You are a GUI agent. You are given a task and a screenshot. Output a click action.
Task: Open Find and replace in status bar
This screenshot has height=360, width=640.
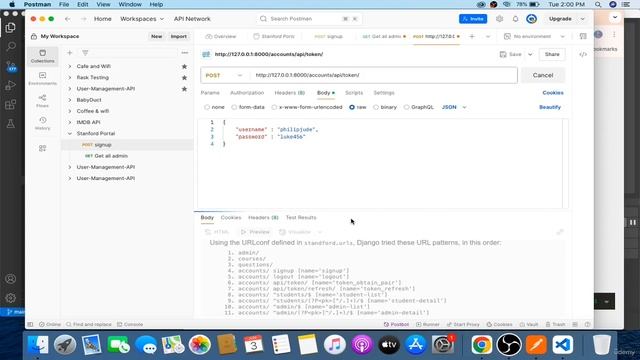pos(89,324)
